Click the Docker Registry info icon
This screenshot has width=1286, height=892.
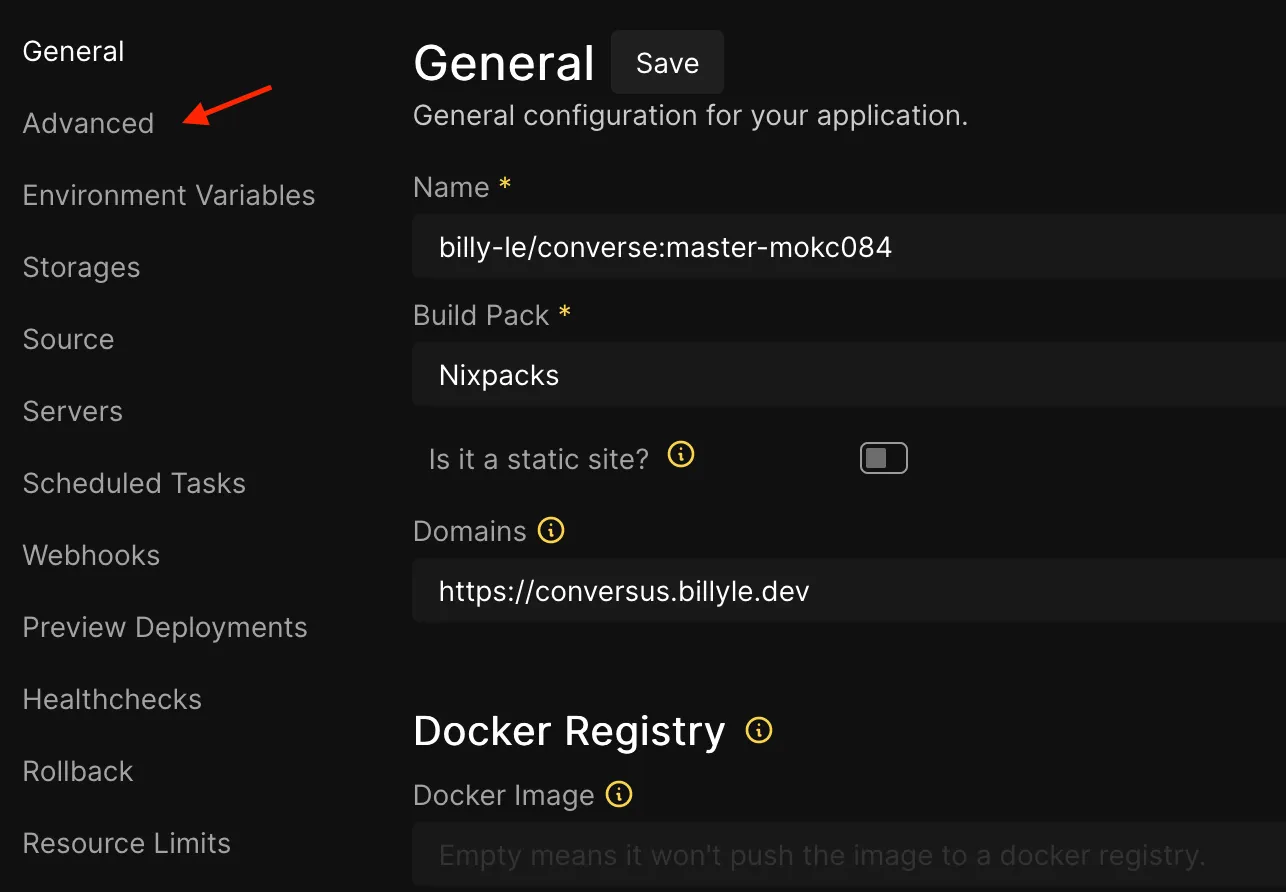coord(759,731)
